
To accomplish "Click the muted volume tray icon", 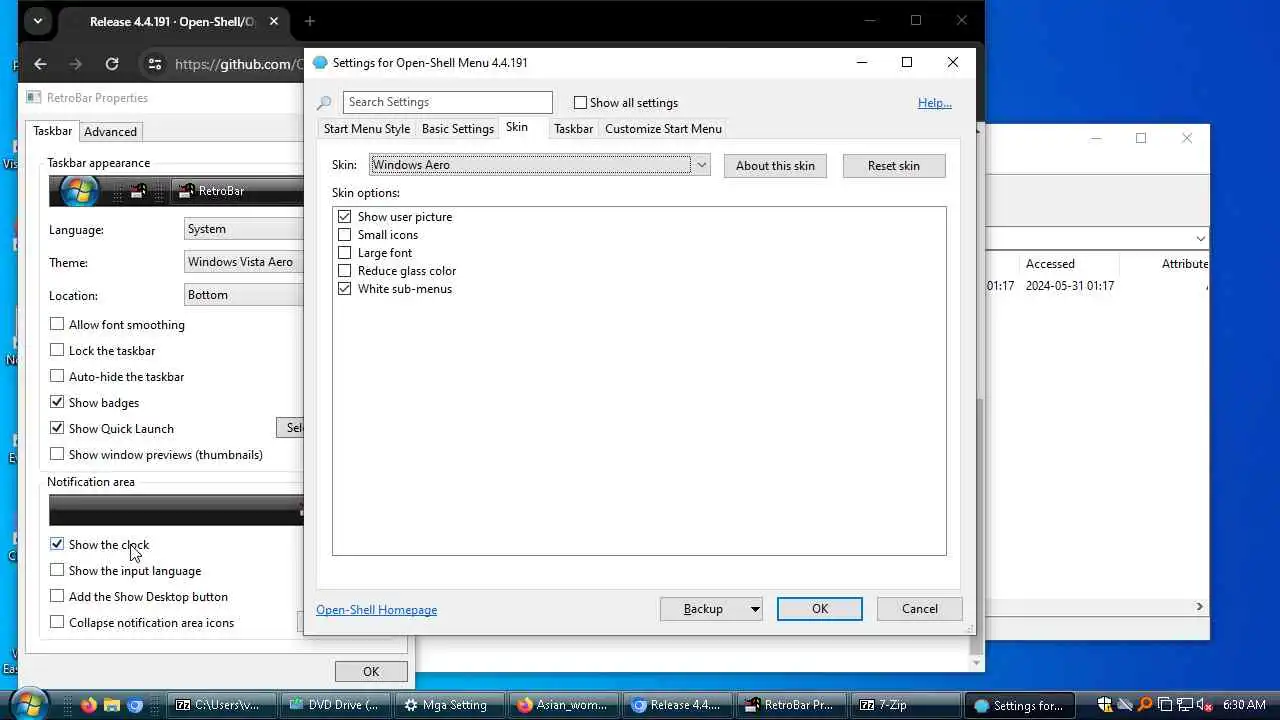I will click(x=1204, y=705).
